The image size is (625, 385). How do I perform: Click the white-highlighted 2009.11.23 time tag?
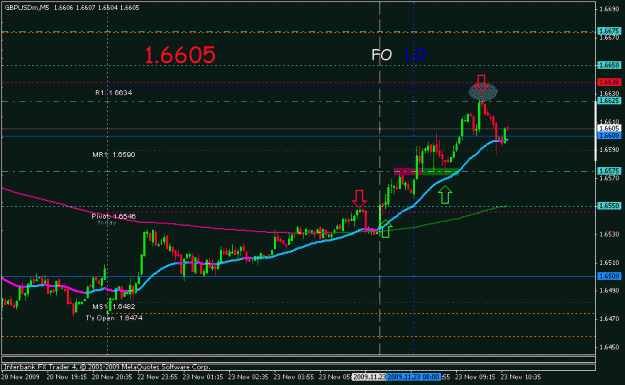pyautogui.click(x=369, y=377)
